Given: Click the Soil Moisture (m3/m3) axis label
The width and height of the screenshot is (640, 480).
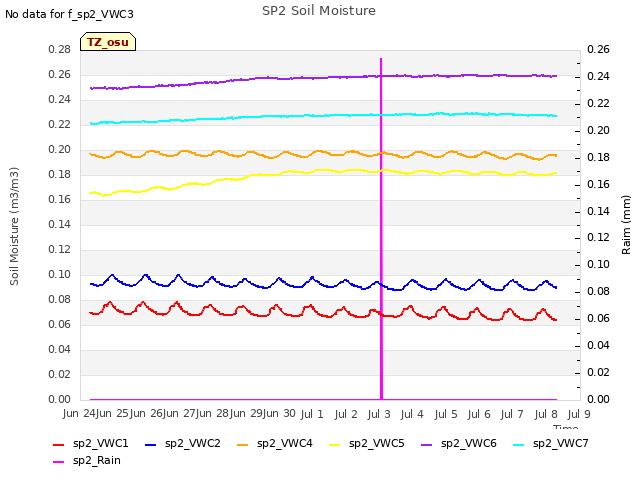Looking at the screenshot, I should 14,226.
